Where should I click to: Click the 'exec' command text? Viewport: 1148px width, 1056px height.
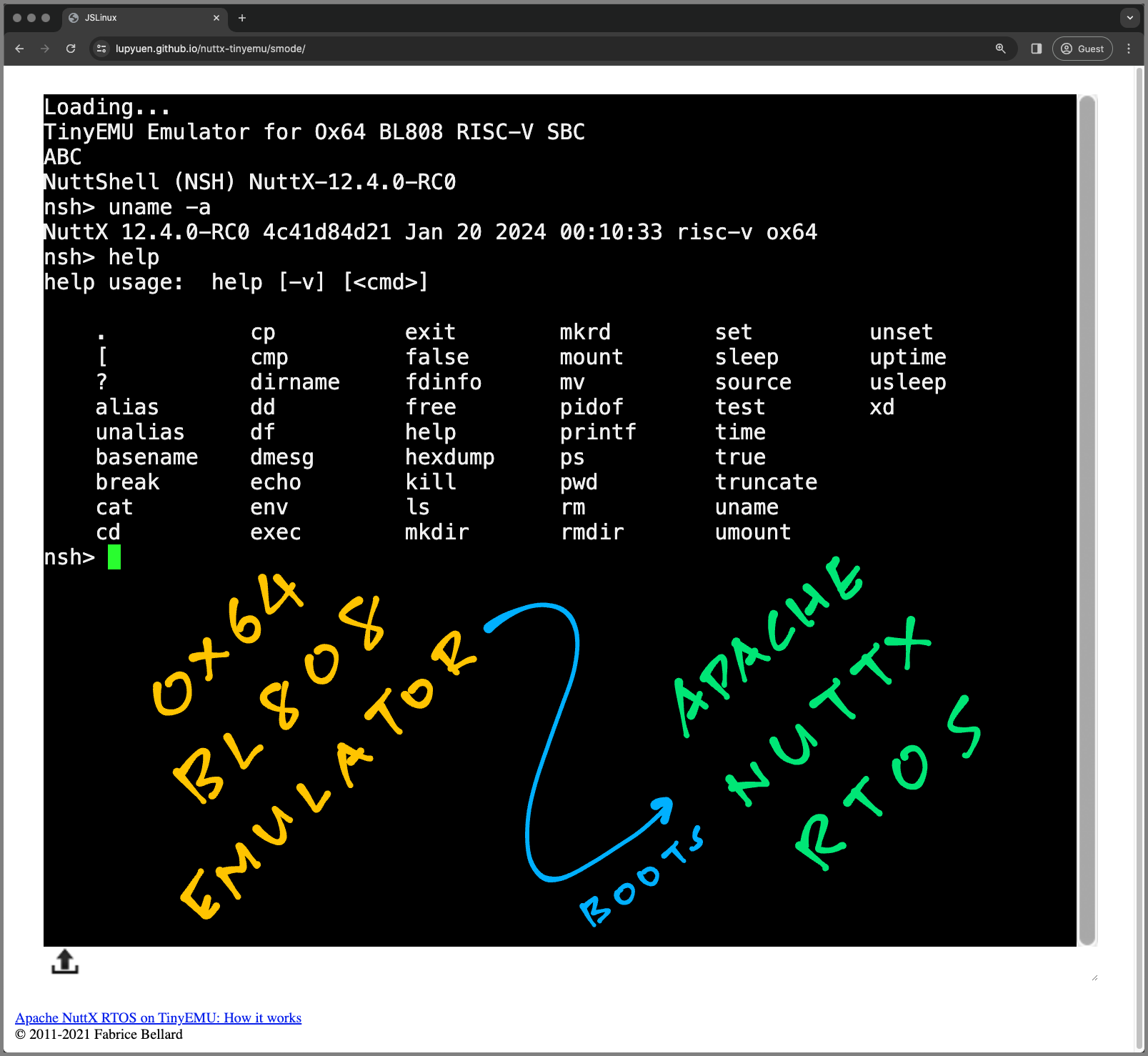[x=276, y=532]
